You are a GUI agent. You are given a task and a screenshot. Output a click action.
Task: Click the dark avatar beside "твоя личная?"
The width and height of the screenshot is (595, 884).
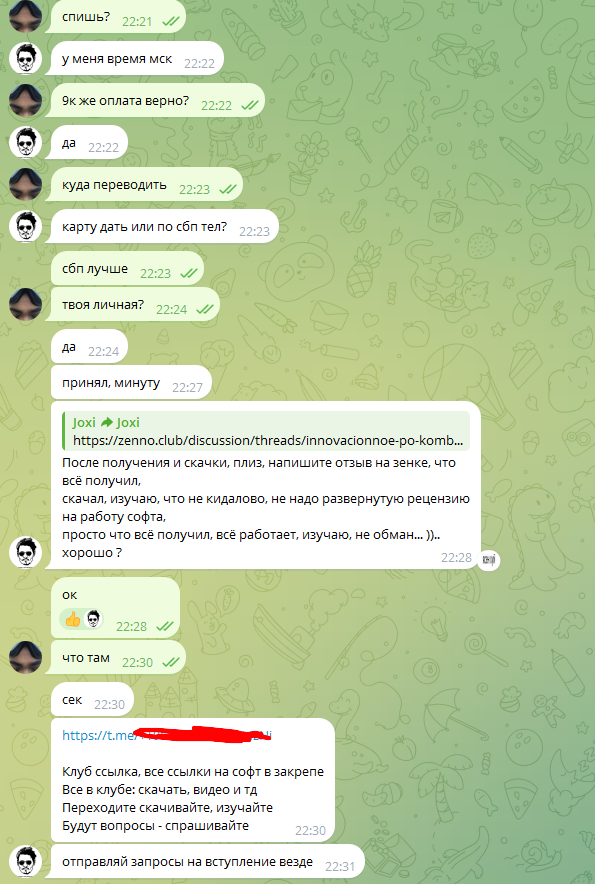pyautogui.click(x=25, y=304)
